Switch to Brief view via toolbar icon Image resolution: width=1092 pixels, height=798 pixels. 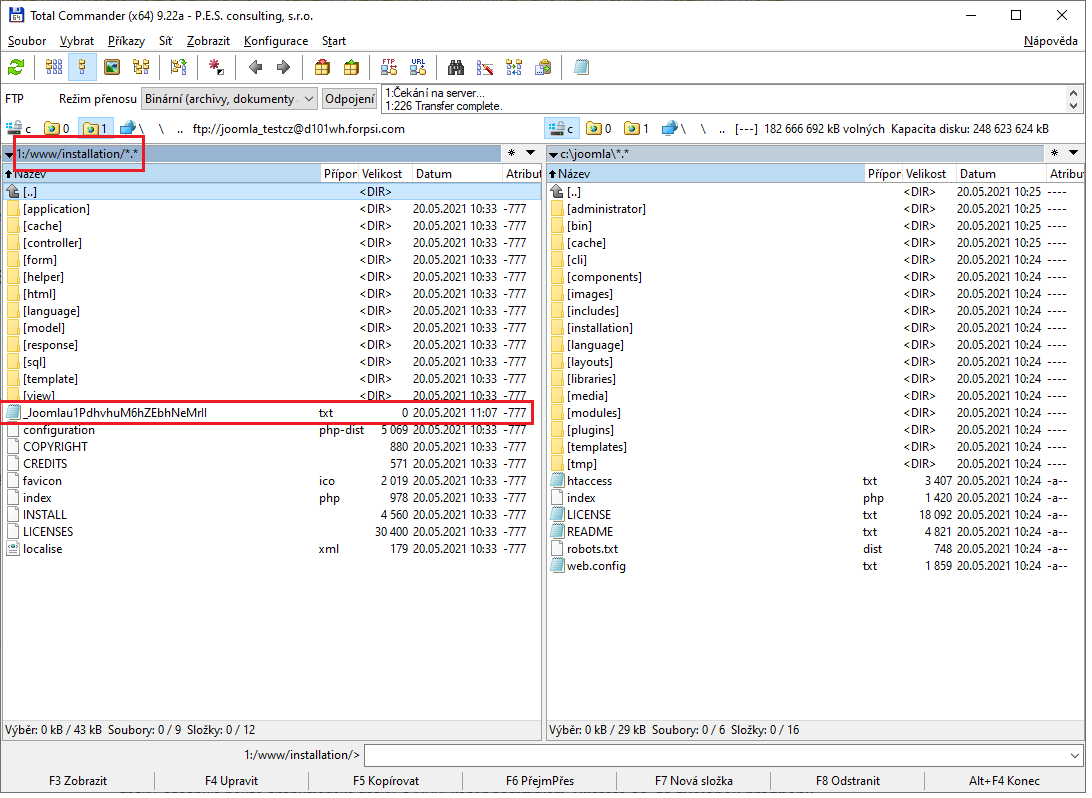(x=54, y=68)
